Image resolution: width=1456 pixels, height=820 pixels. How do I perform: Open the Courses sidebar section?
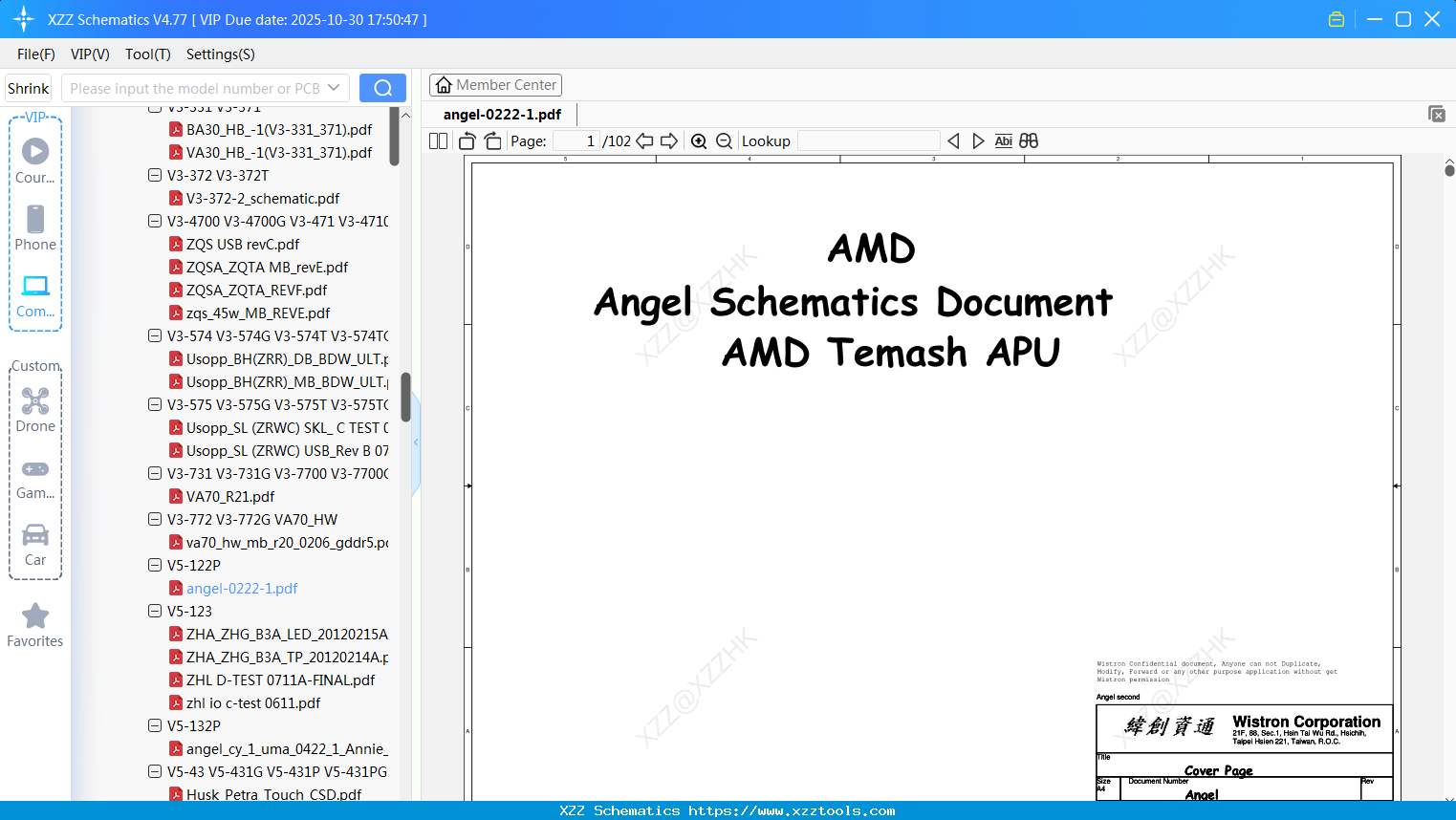(35, 162)
